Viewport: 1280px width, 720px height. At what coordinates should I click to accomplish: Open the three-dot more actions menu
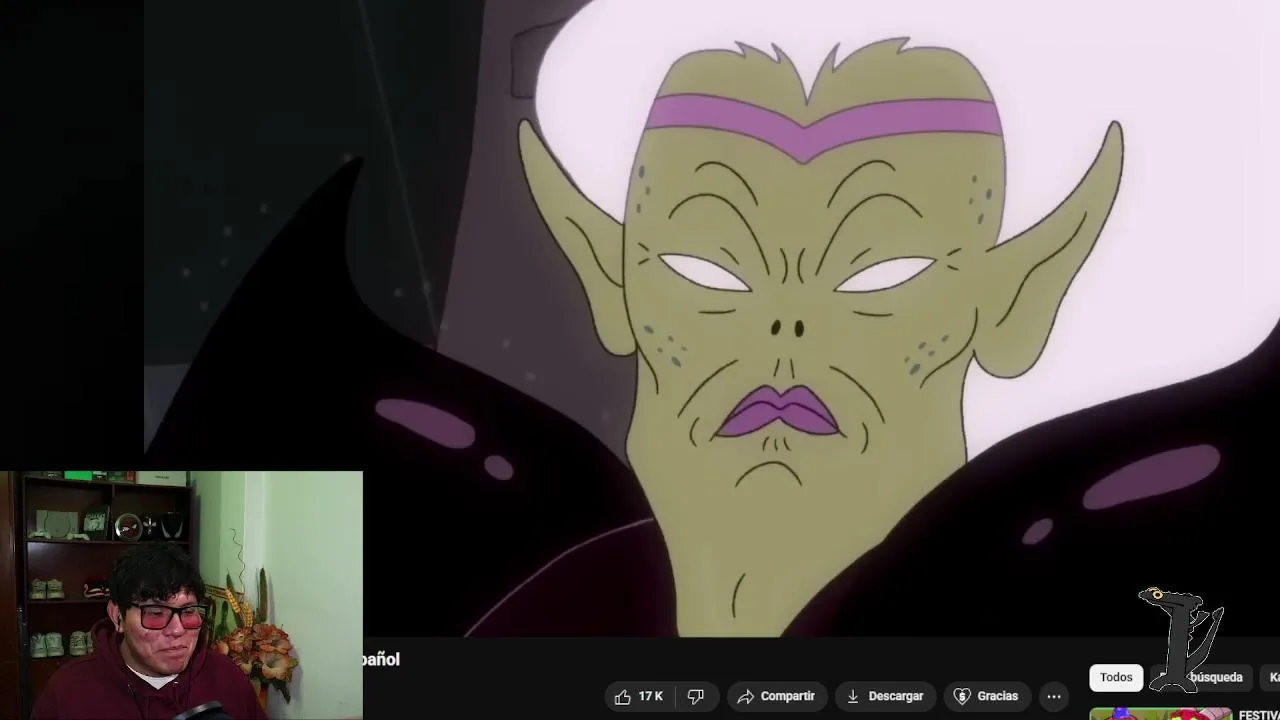(x=1054, y=696)
